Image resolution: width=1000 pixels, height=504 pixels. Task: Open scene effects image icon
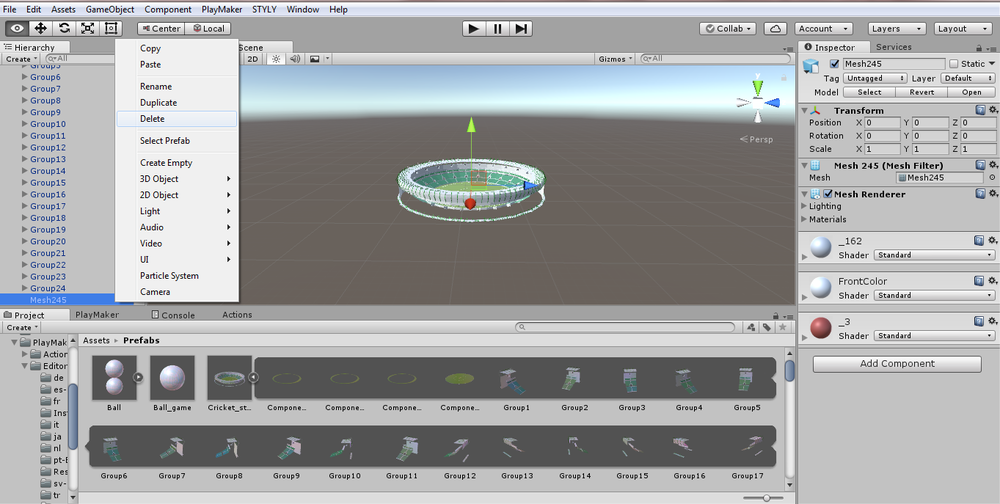click(314, 59)
